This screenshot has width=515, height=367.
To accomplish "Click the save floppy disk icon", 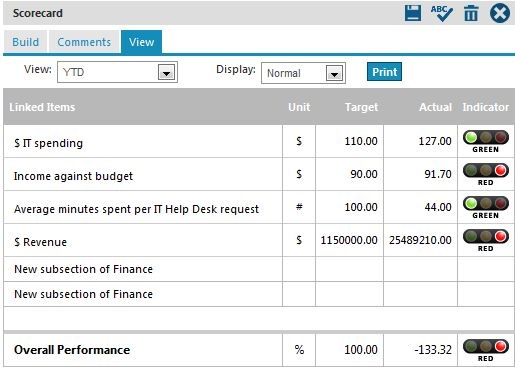I will click(413, 13).
